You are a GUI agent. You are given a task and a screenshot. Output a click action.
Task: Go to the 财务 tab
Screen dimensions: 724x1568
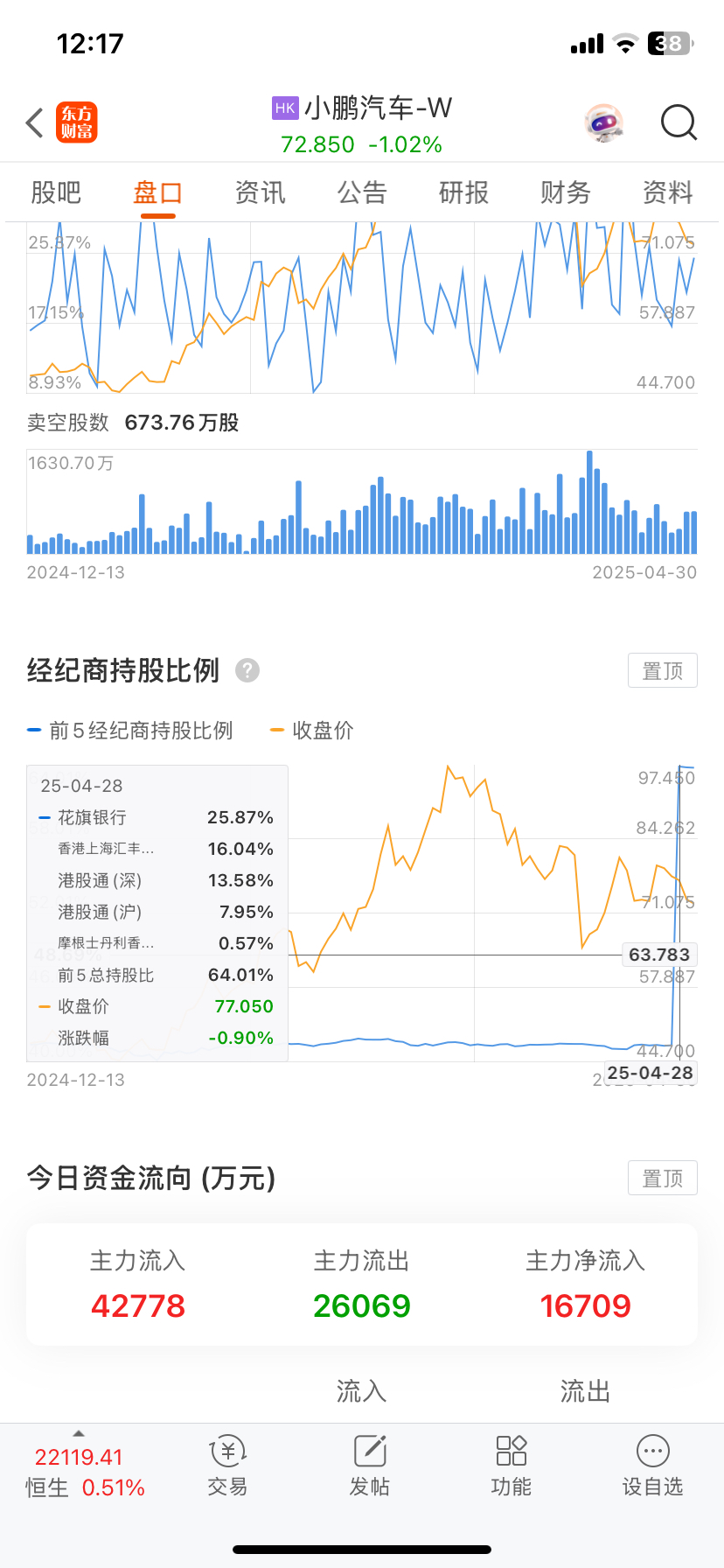tap(566, 192)
